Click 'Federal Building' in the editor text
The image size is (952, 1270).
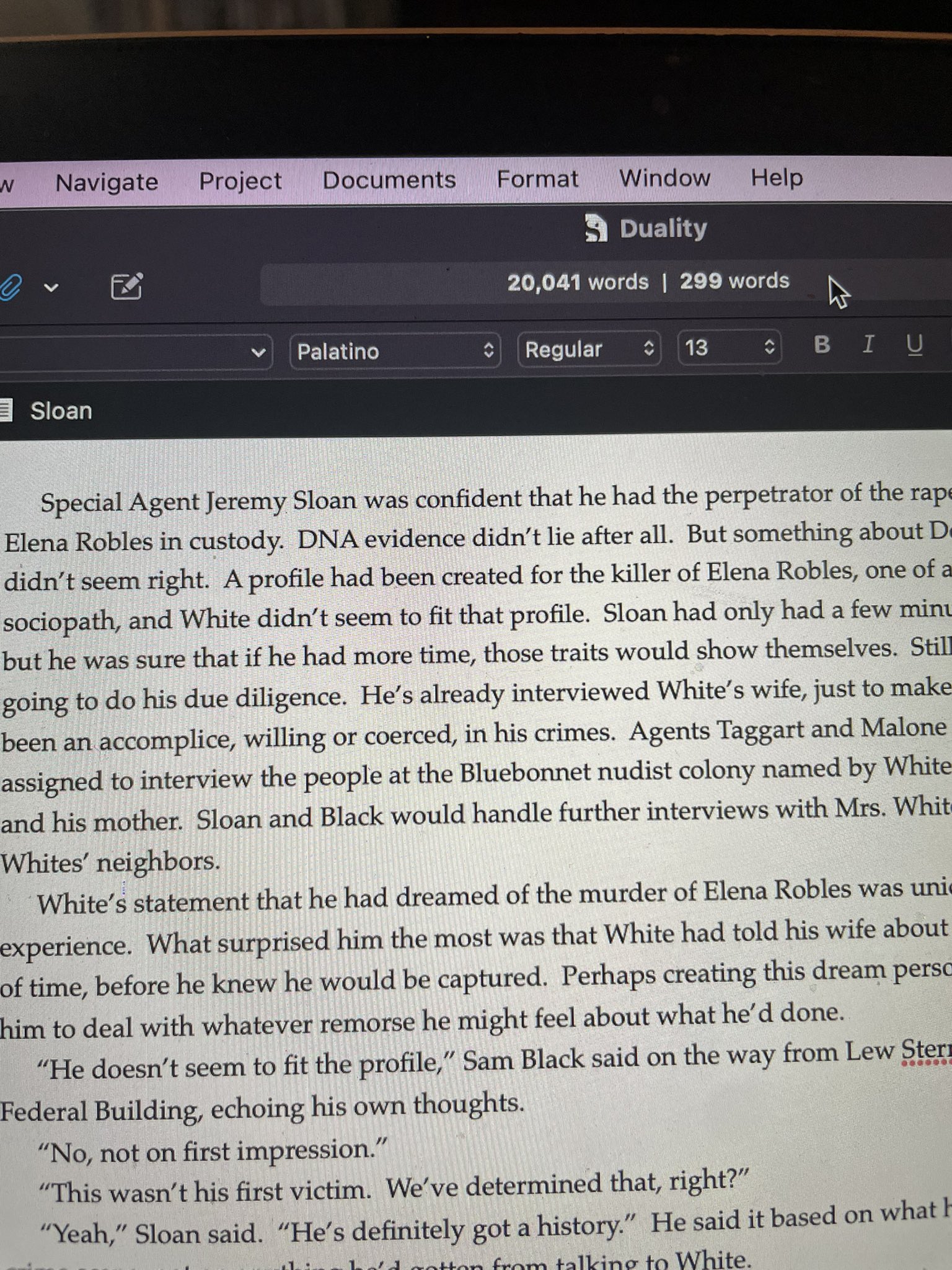(101, 1110)
